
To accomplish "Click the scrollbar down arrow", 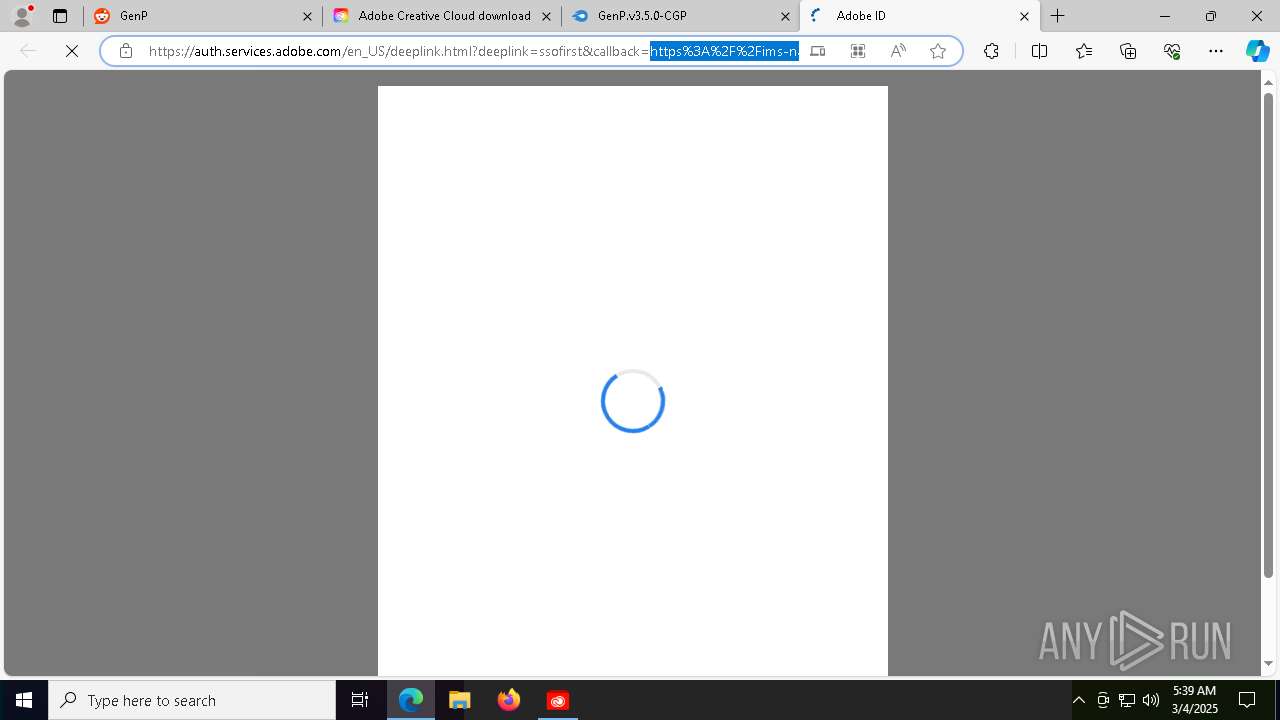I will [1269, 663].
